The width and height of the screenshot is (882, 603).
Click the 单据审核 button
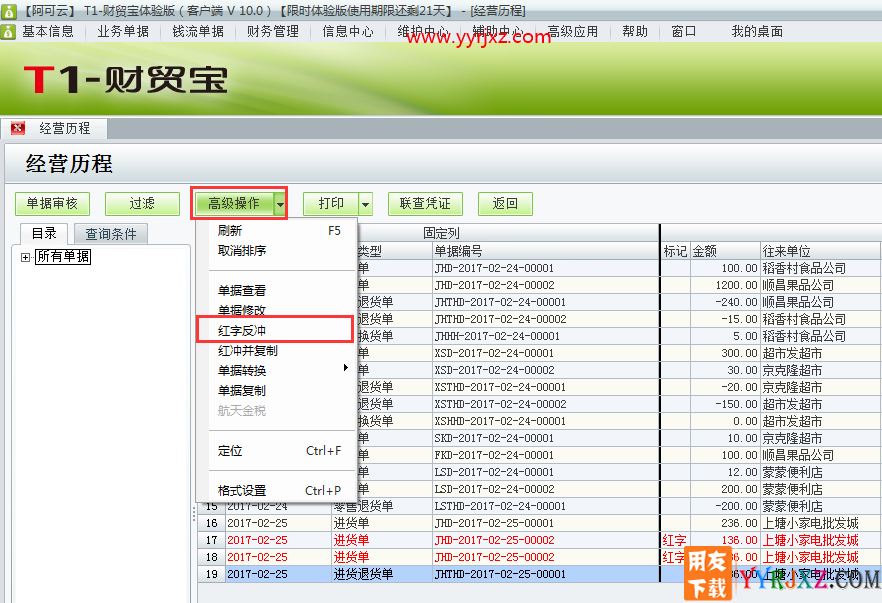pos(52,204)
